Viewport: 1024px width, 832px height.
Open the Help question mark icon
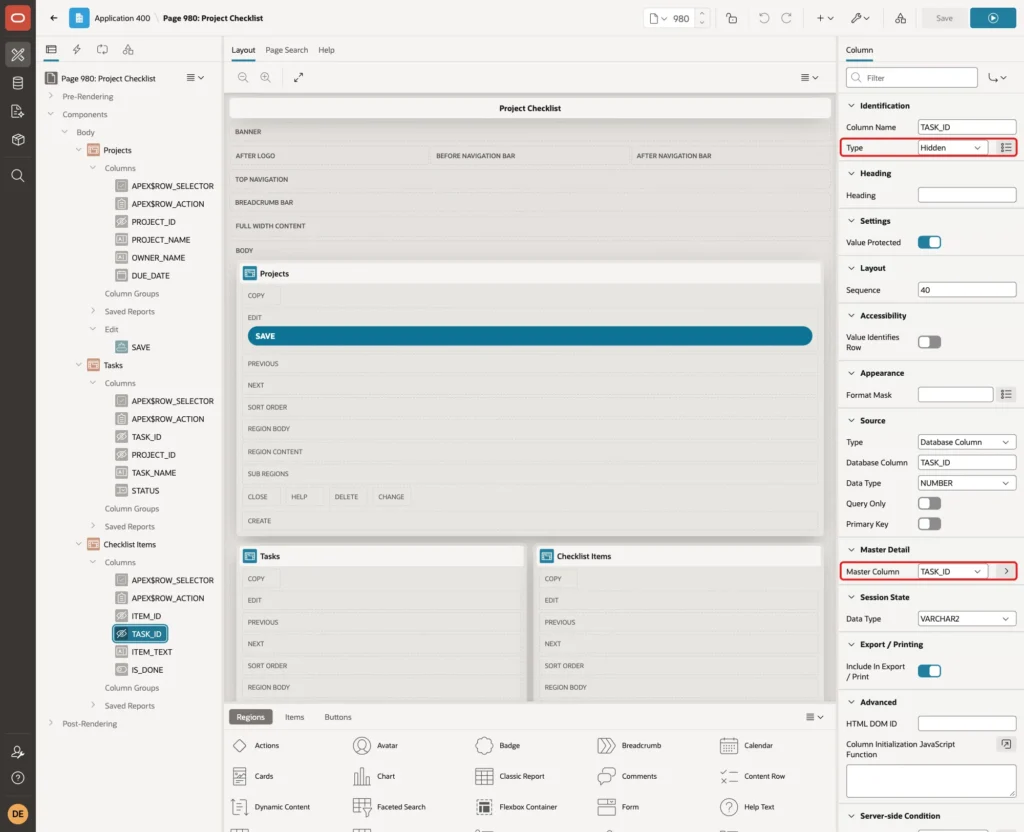coord(18,778)
